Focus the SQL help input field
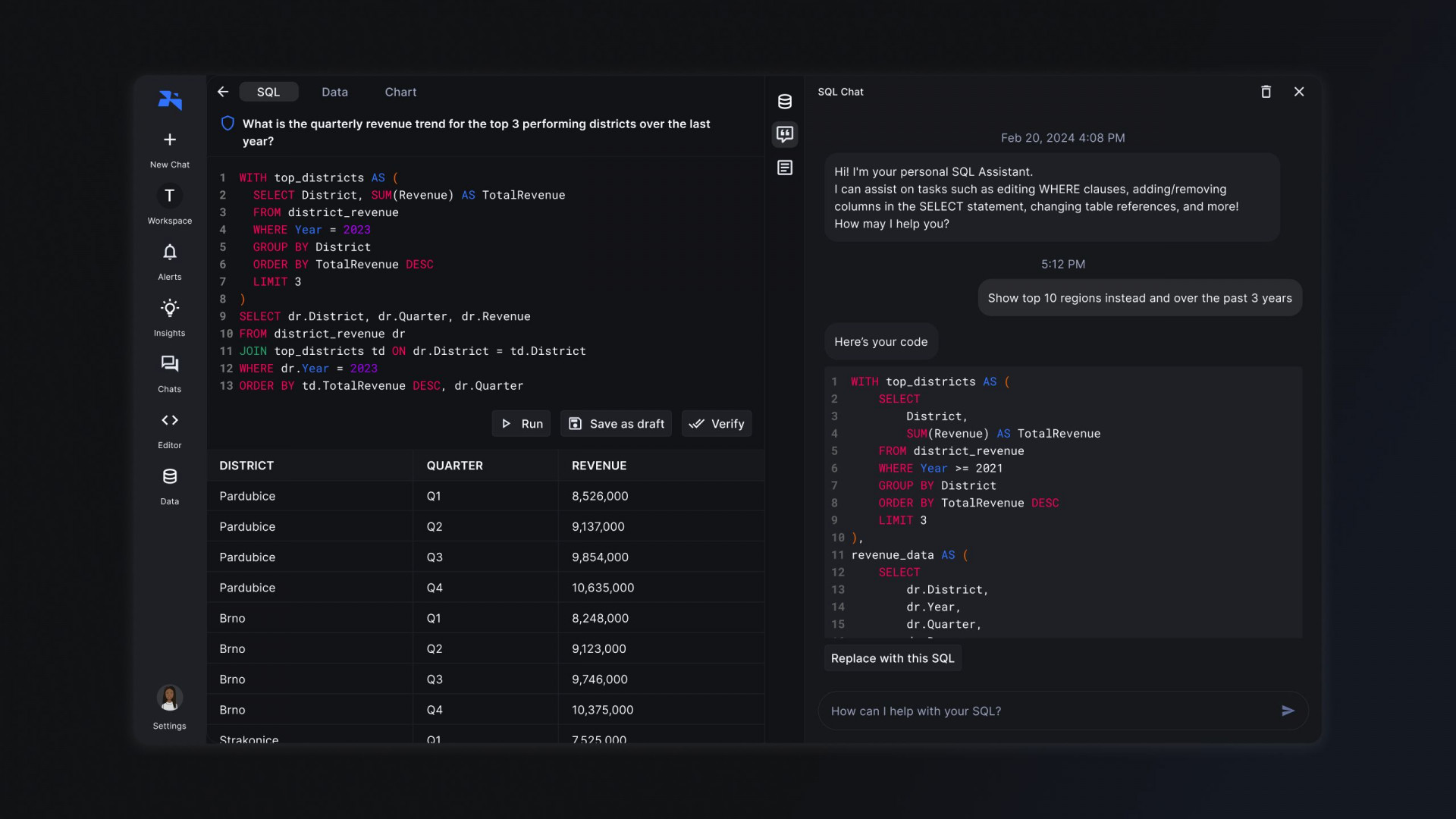This screenshot has width=1456, height=819. point(1046,711)
